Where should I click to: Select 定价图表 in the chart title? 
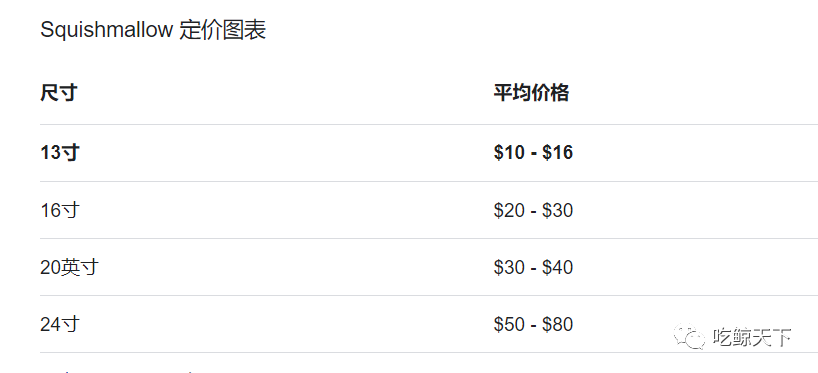tap(222, 30)
